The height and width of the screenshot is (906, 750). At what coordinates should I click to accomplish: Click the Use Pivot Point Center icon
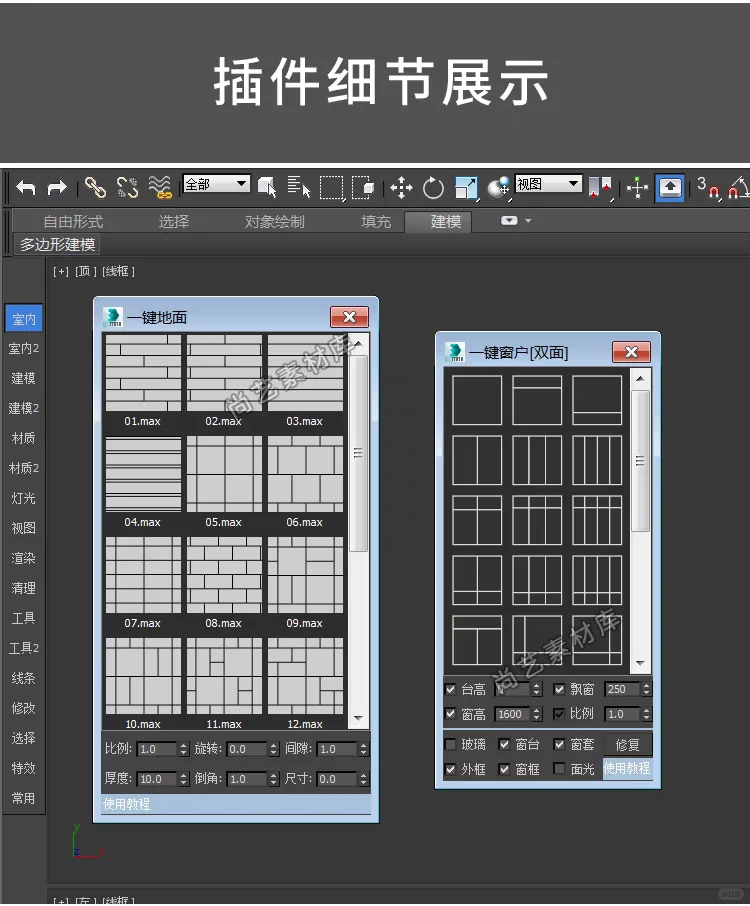click(x=600, y=188)
